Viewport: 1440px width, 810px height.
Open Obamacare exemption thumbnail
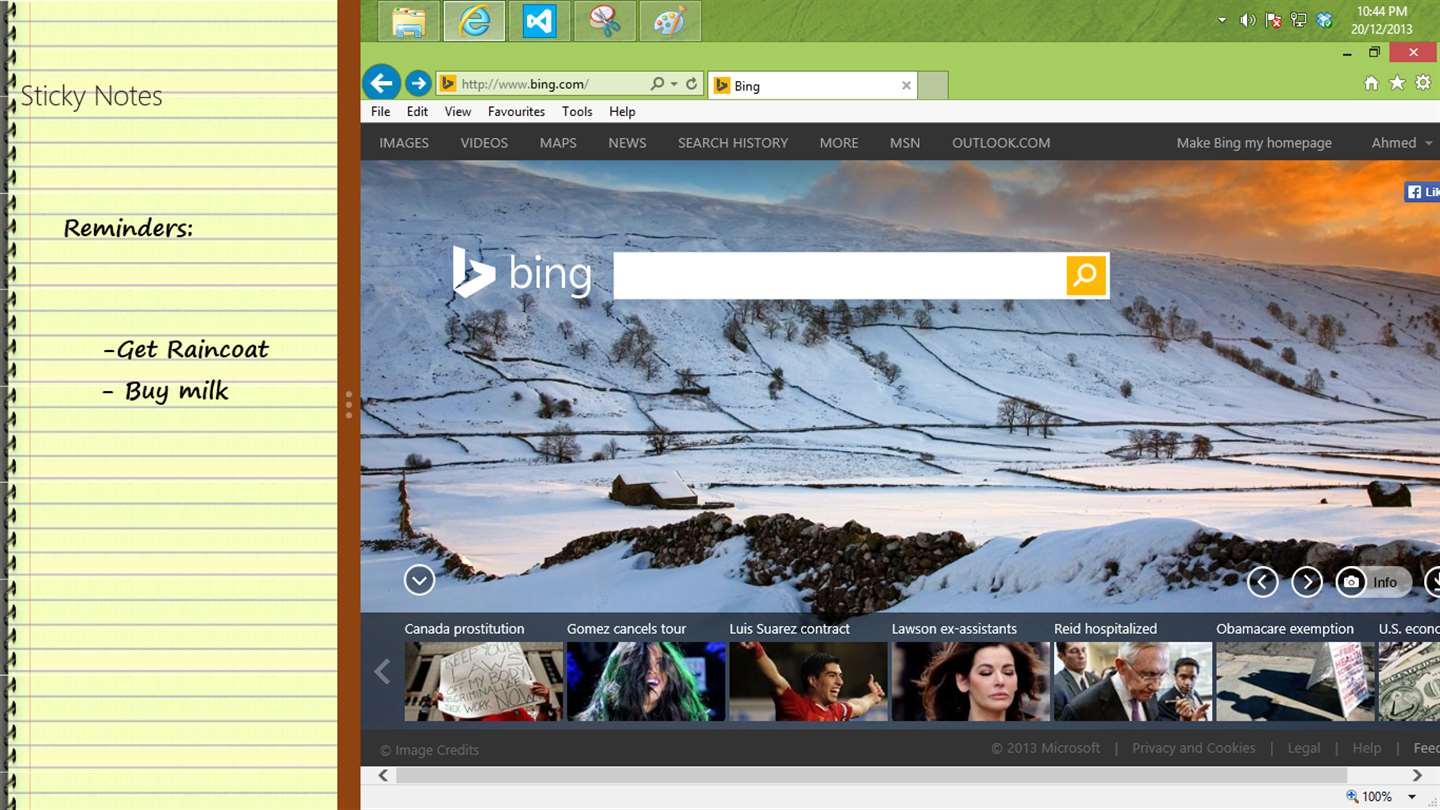pyautogui.click(x=1295, y=681)
